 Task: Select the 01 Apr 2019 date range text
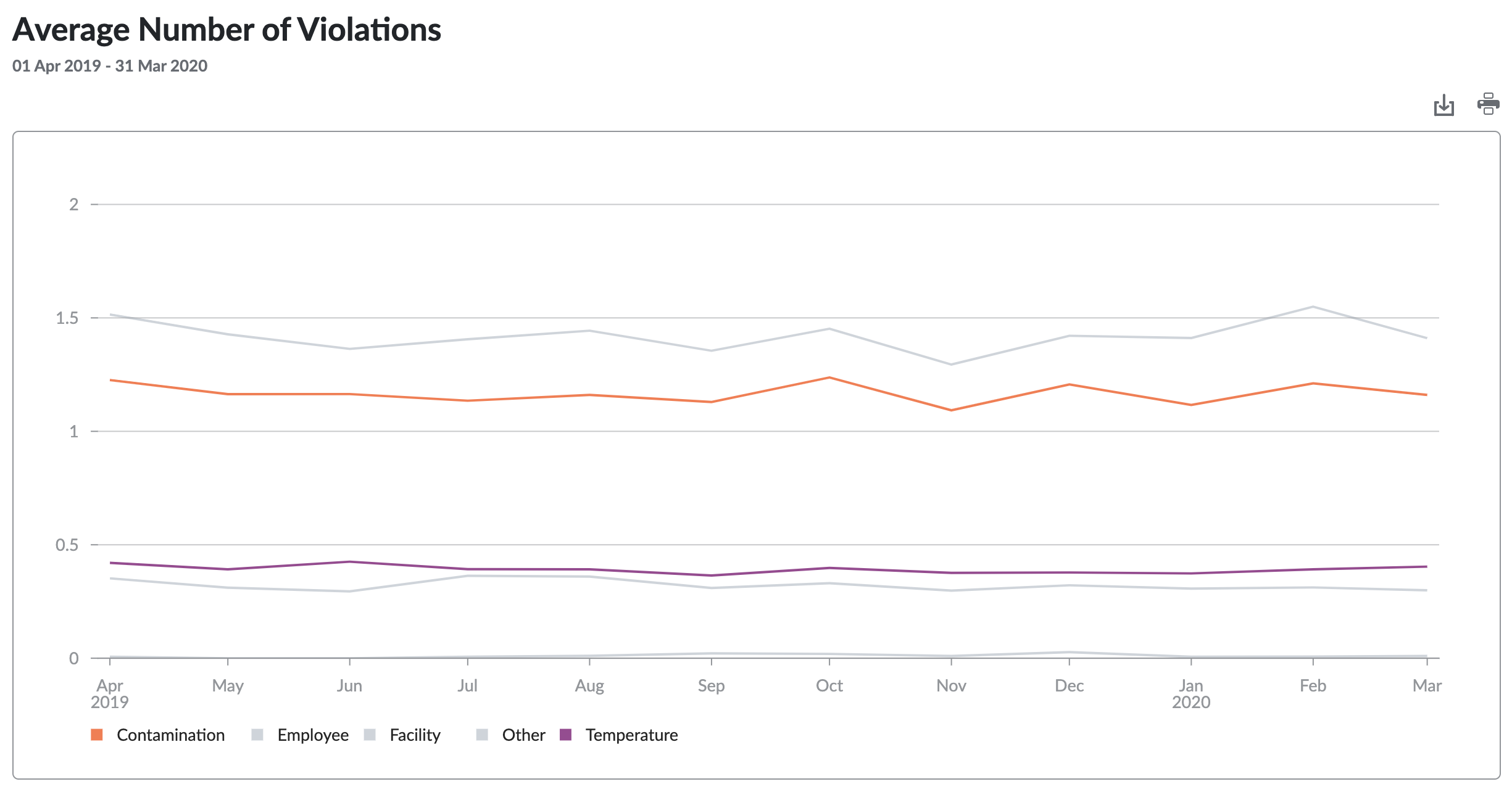[x=110, y=66]
